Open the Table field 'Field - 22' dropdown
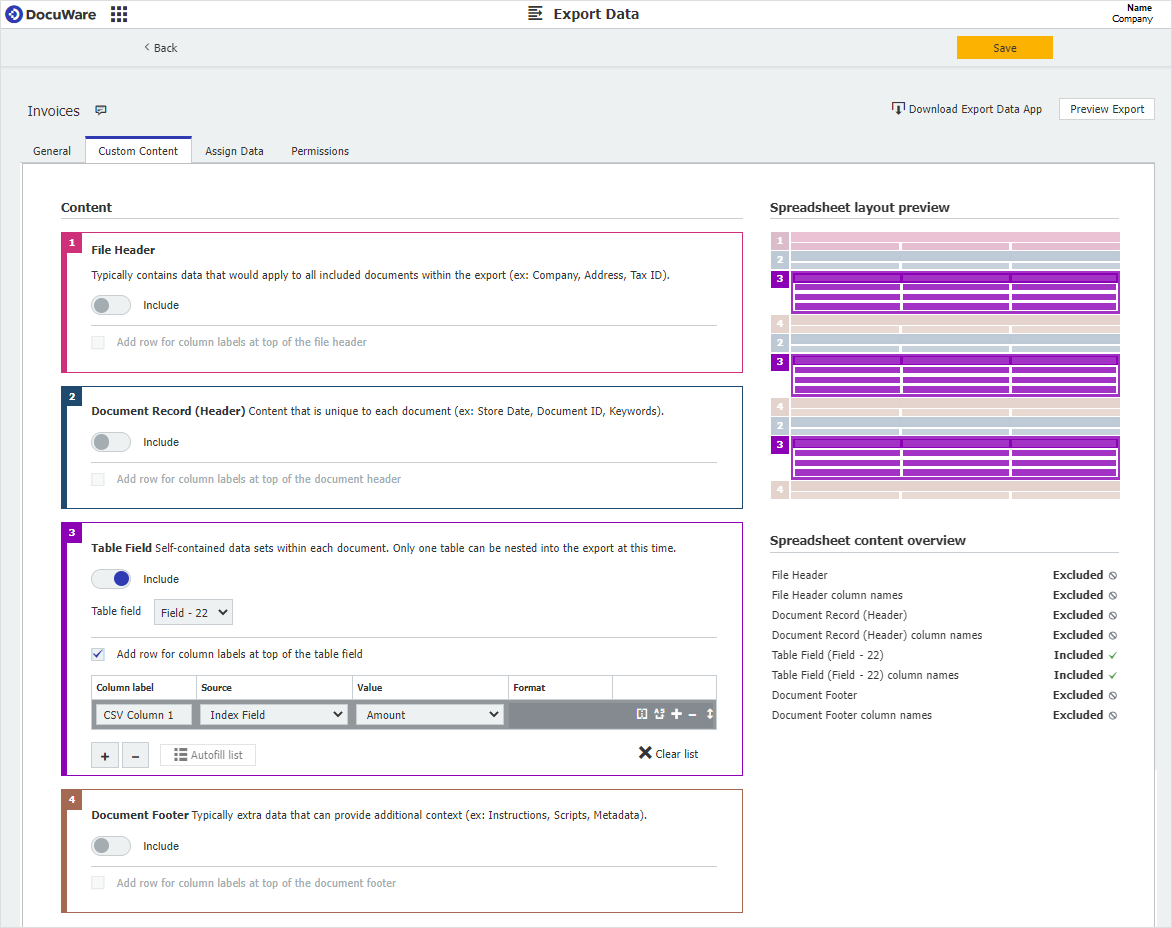The image size is (1172, 928). (193, 612)
